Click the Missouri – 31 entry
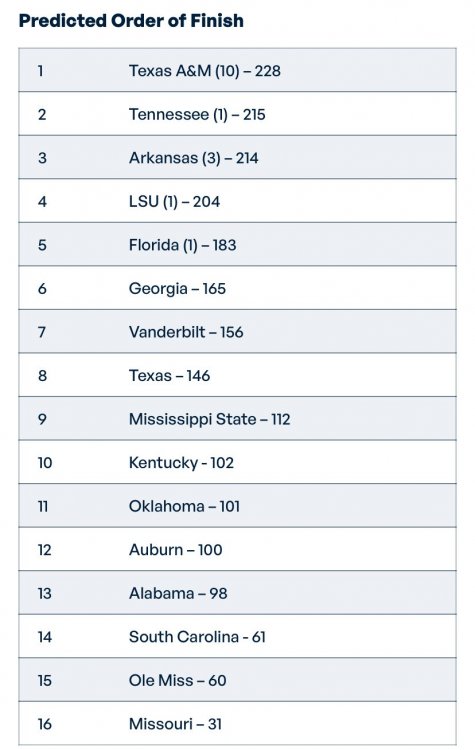This screenshot has width=475, height=750. click(x=175, y=724)
